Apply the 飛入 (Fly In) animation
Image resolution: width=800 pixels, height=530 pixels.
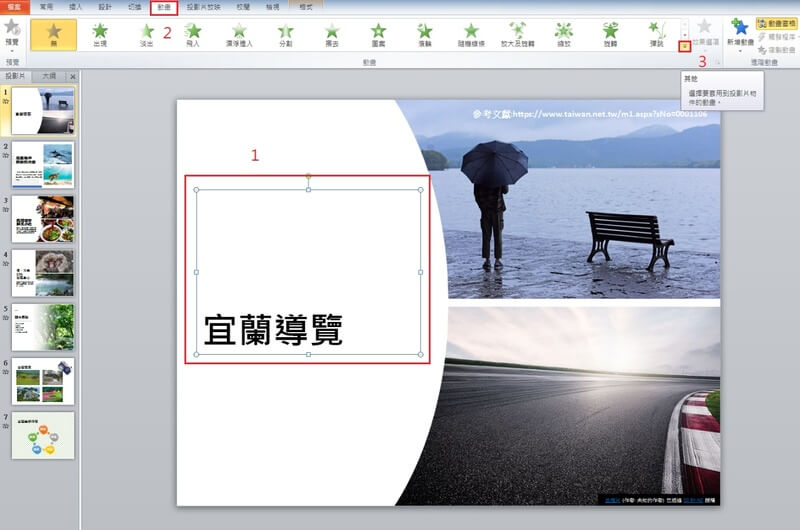click(x=193, y=35)
